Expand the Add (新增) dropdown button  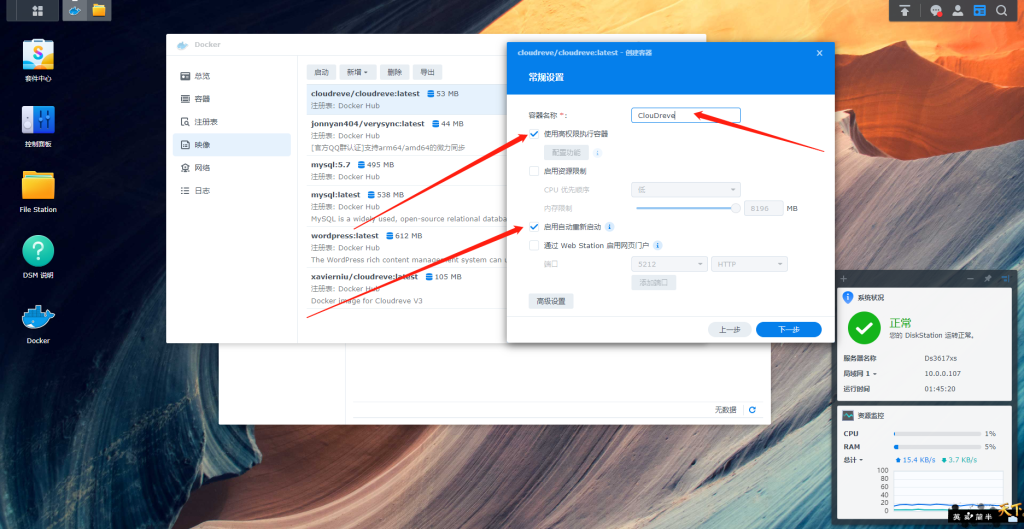[359, 72]
